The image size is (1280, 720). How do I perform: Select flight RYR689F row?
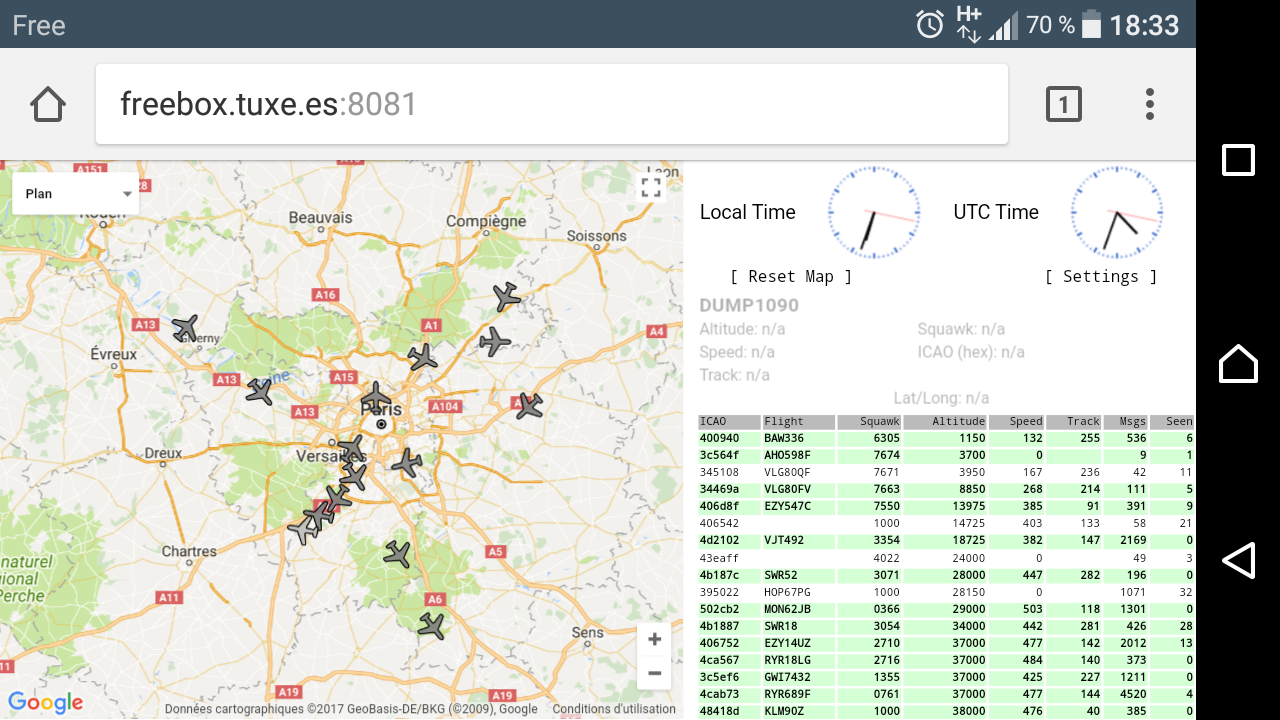click(946, 694)
